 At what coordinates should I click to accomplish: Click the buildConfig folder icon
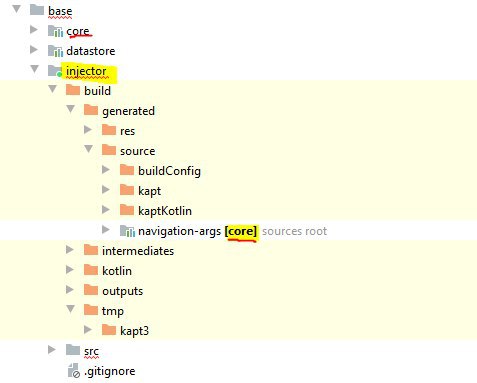click(127, 170)
